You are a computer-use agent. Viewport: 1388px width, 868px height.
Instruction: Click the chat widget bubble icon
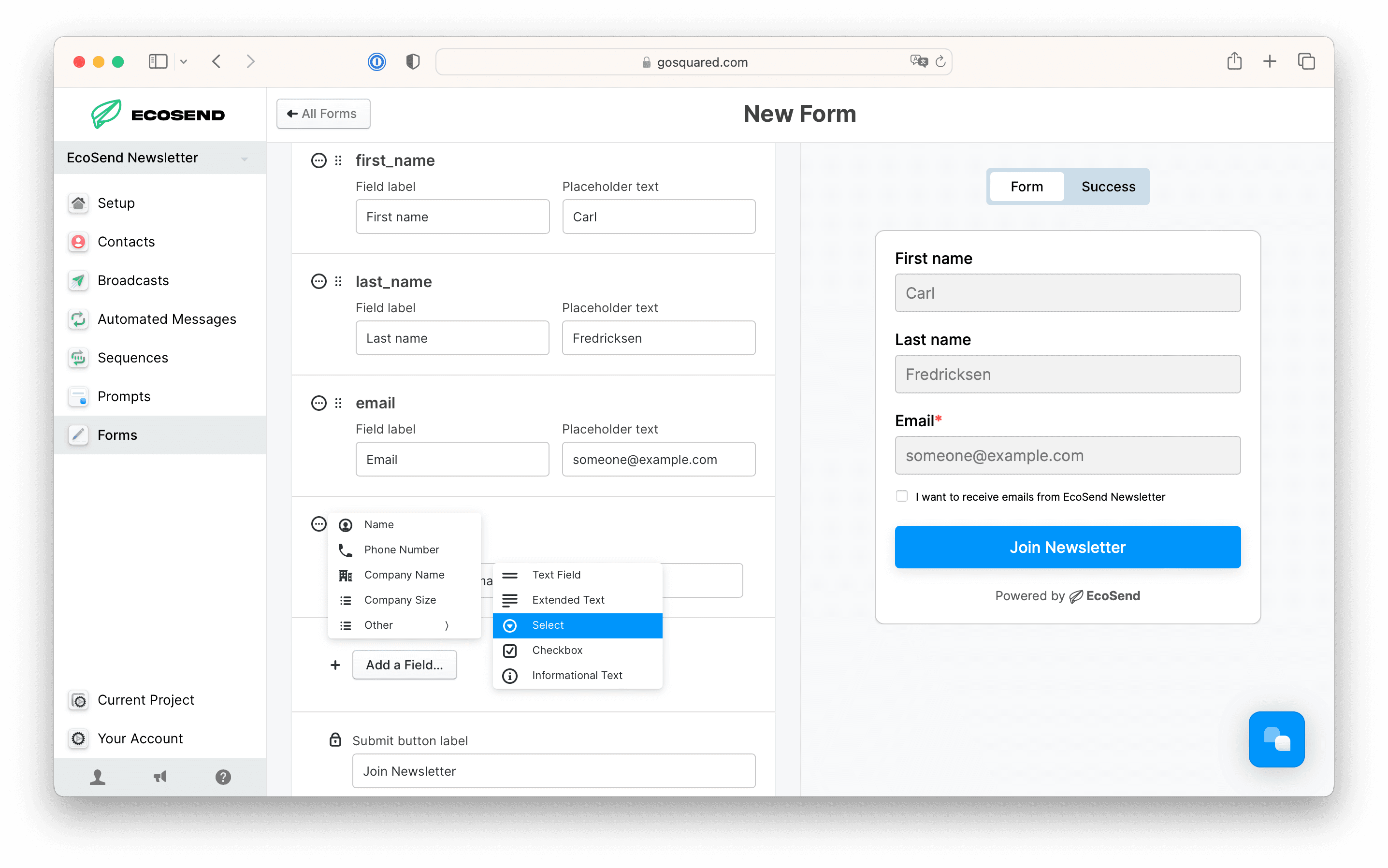coord(1276,739)
